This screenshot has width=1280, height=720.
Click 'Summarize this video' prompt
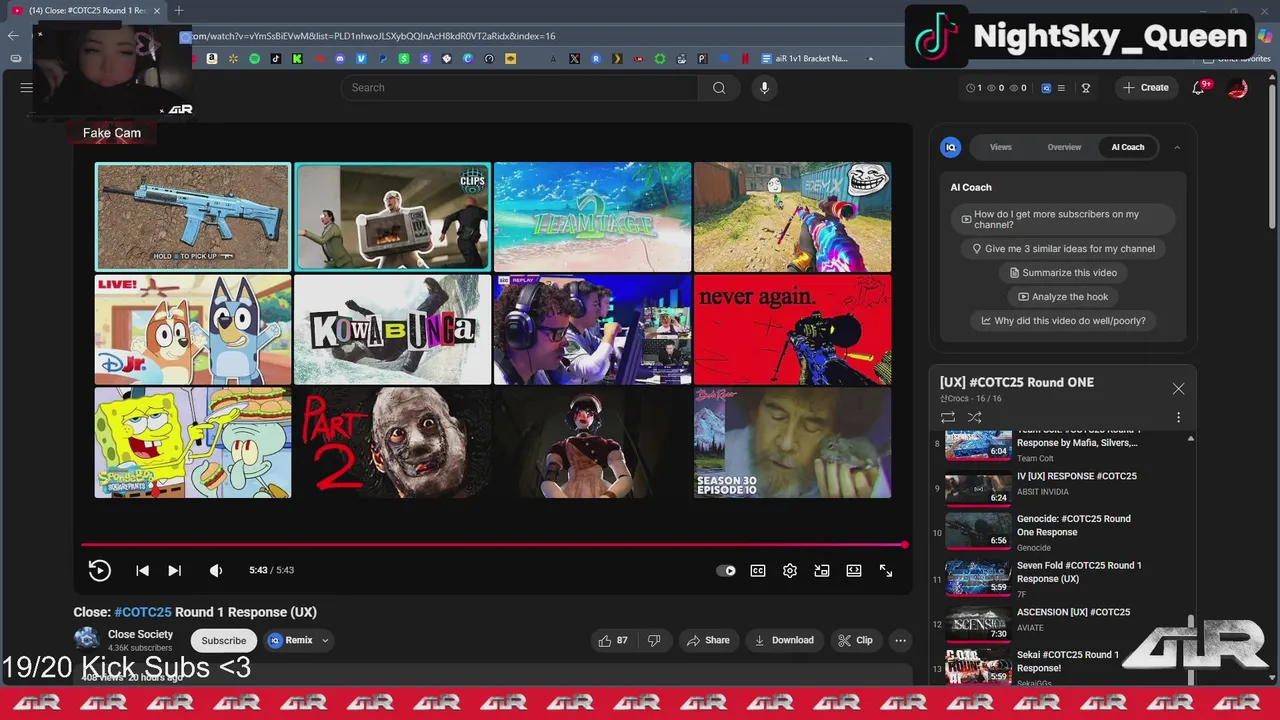click(x=1063, y=273)
